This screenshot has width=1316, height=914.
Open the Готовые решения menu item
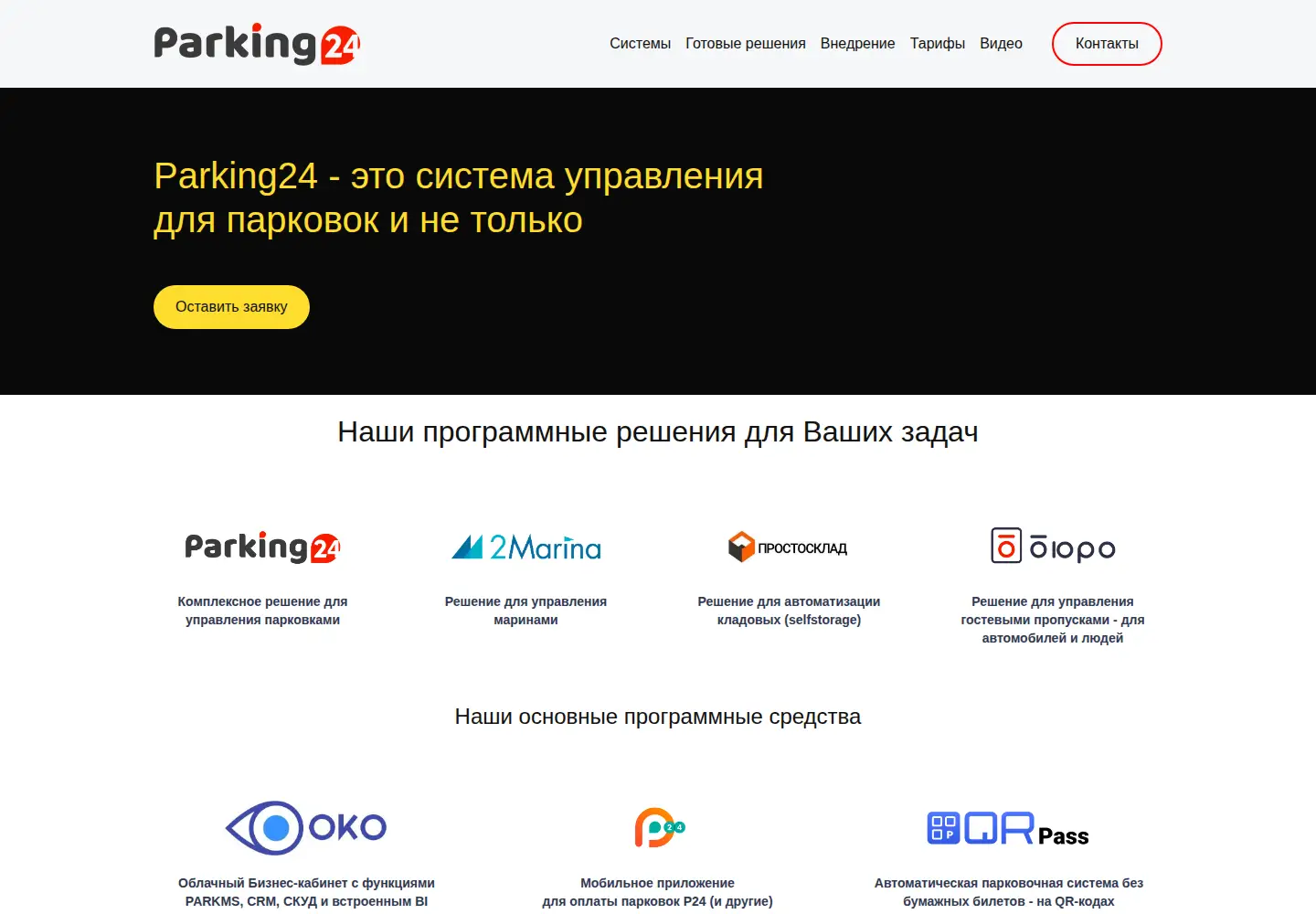point(746,44)
